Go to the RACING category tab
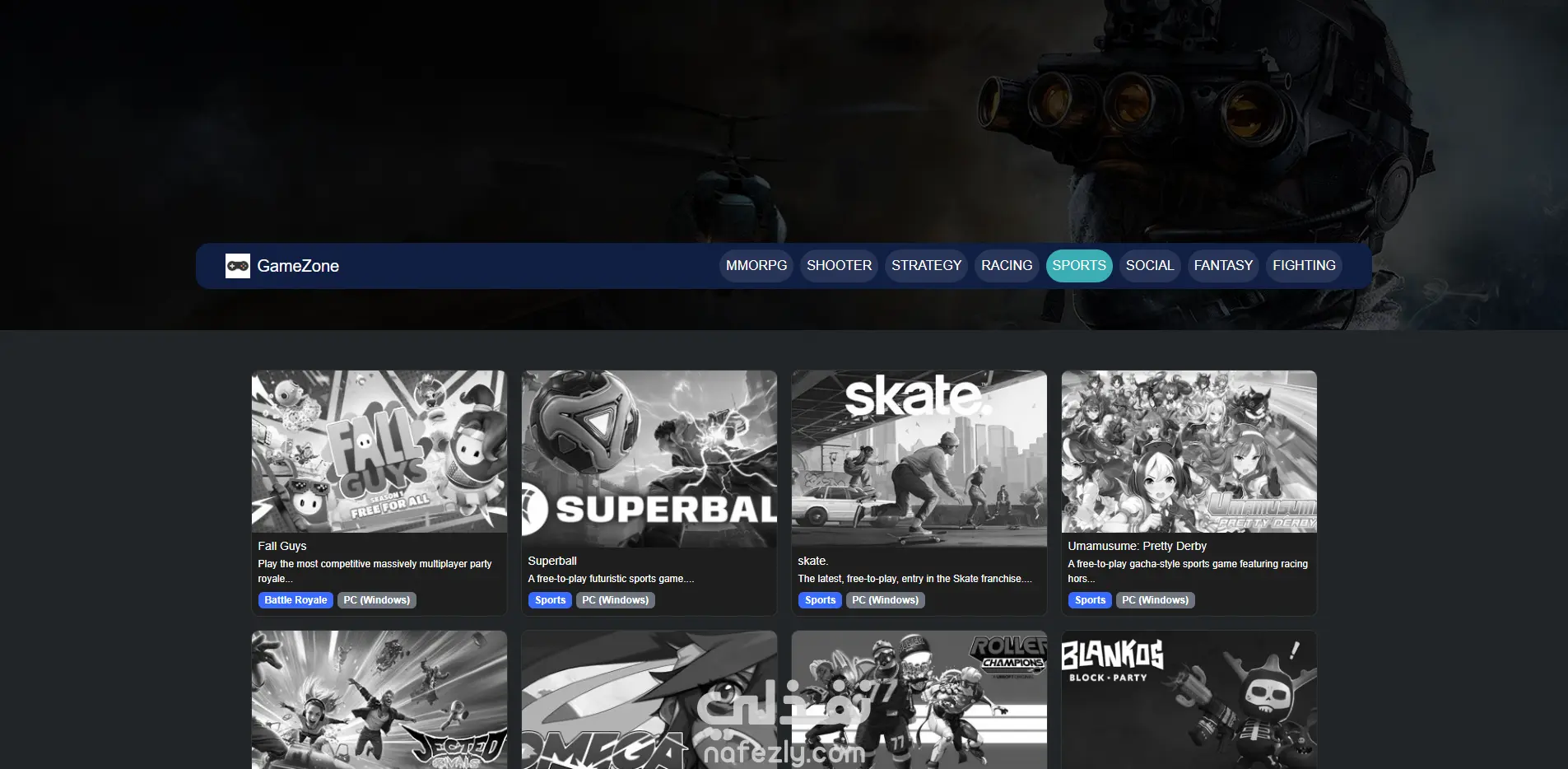Viewport: 1568px width, 769px height. (1007, 266)
